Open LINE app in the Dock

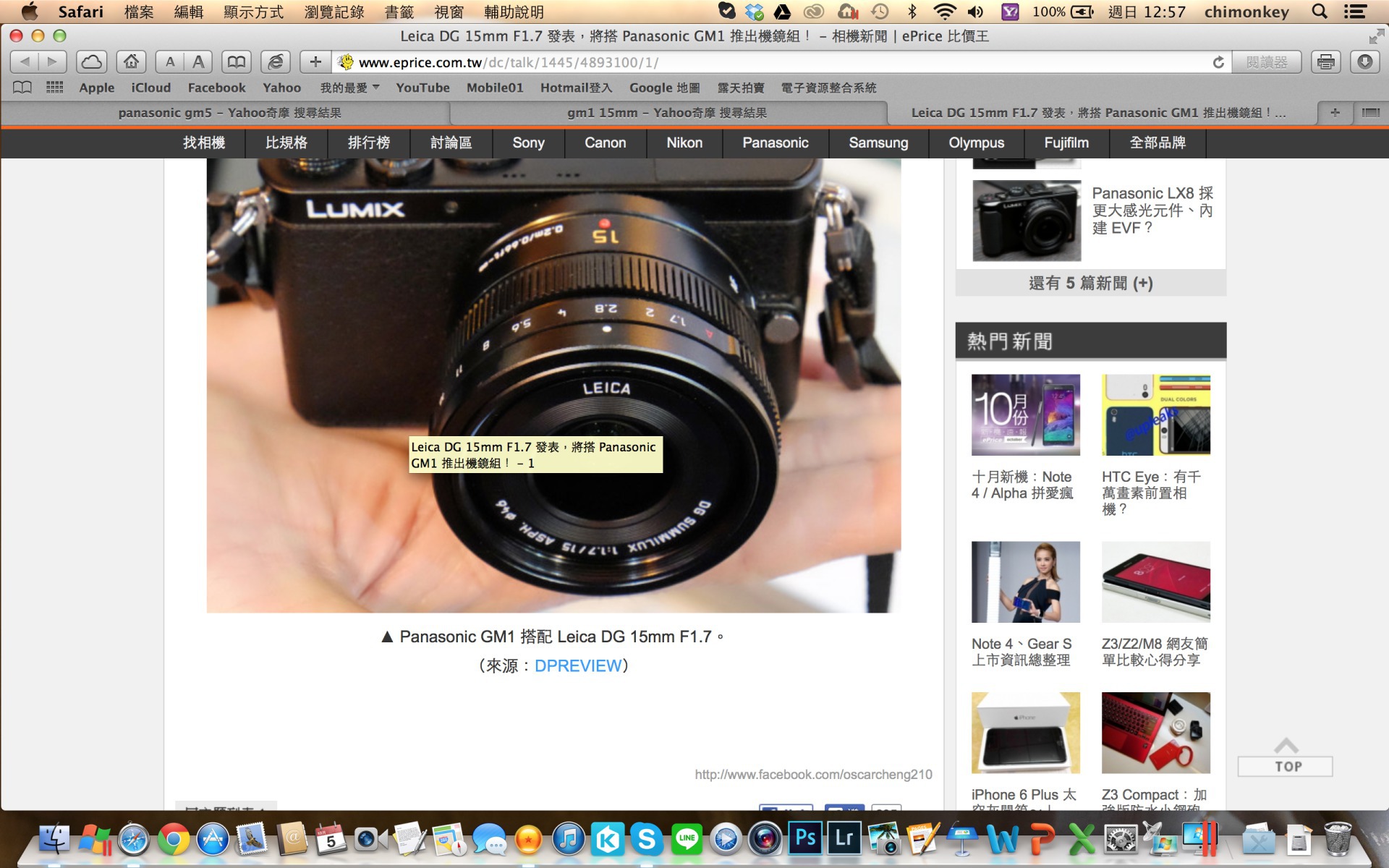[x=687, y=839]
